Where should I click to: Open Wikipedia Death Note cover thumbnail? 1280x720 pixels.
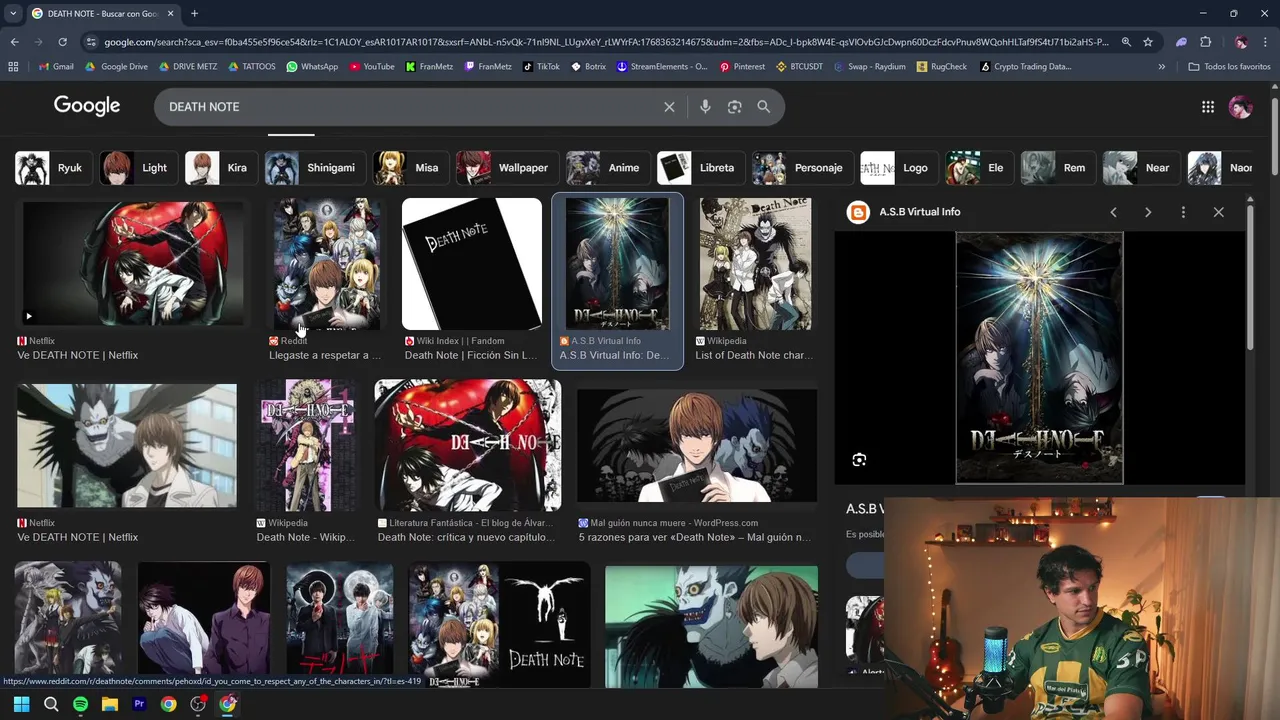pos(306,445)
